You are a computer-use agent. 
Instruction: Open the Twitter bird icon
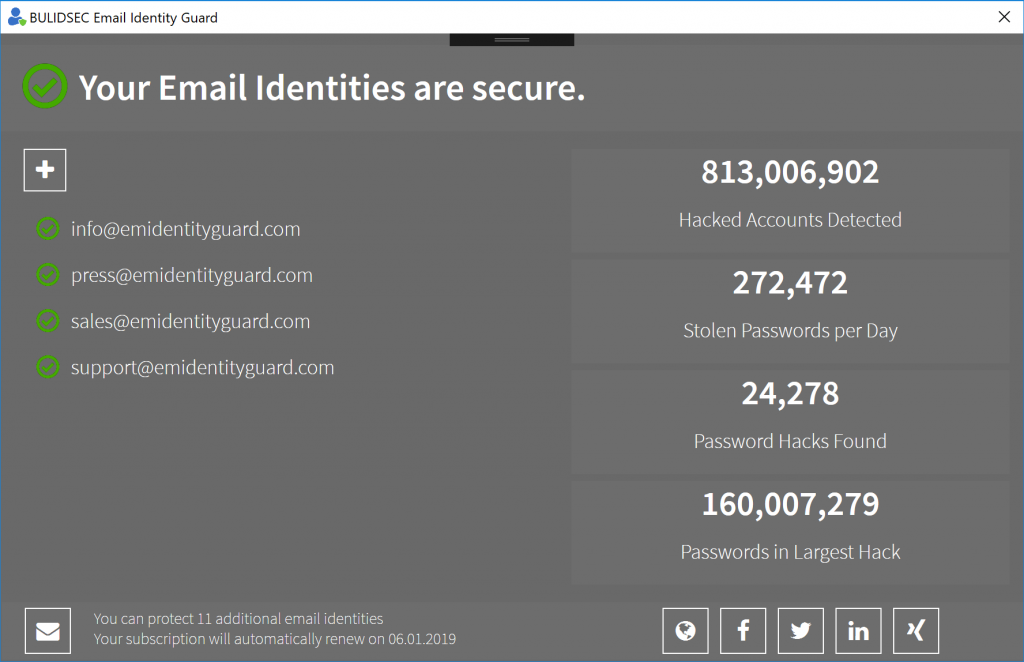(801, 631)
